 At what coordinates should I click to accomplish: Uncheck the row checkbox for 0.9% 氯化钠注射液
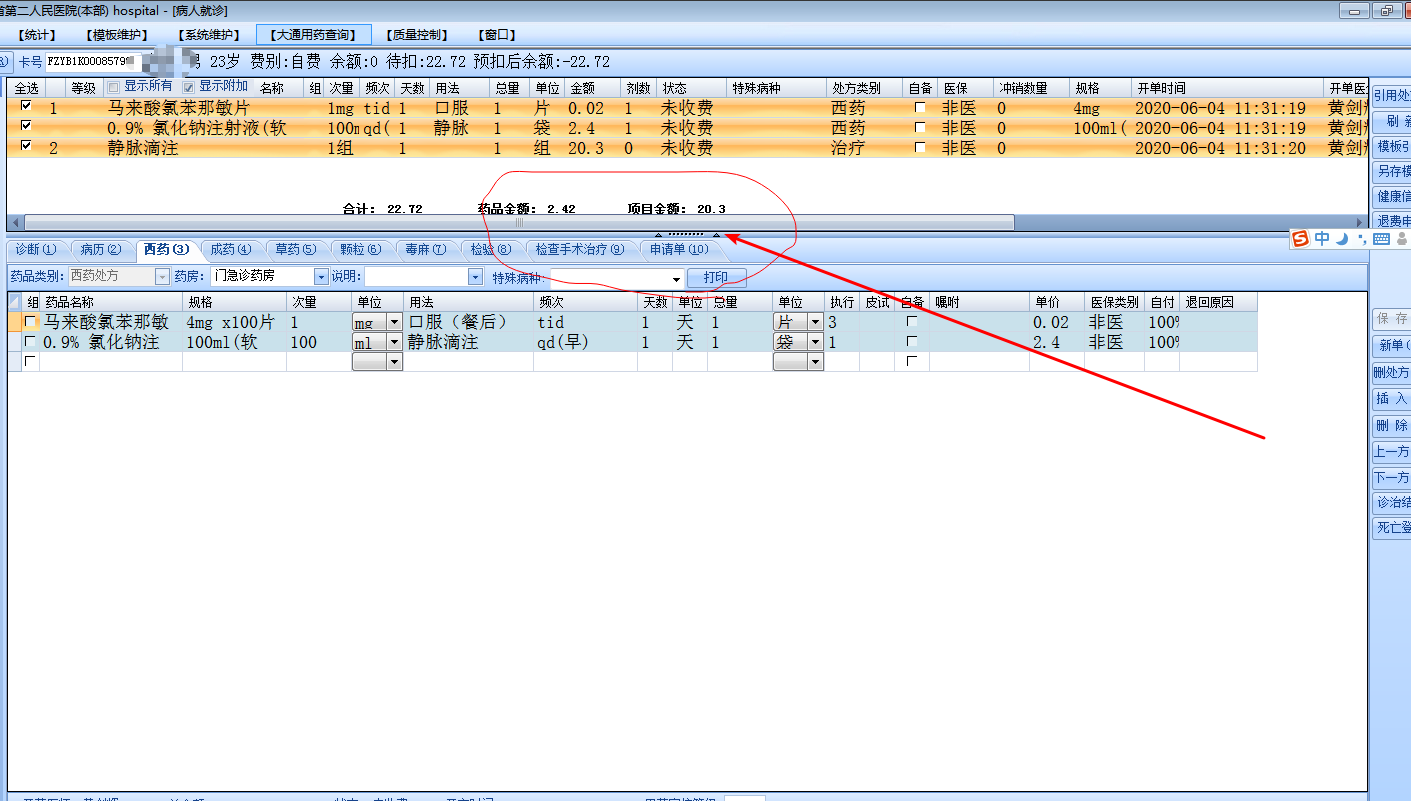click(26, 127)
